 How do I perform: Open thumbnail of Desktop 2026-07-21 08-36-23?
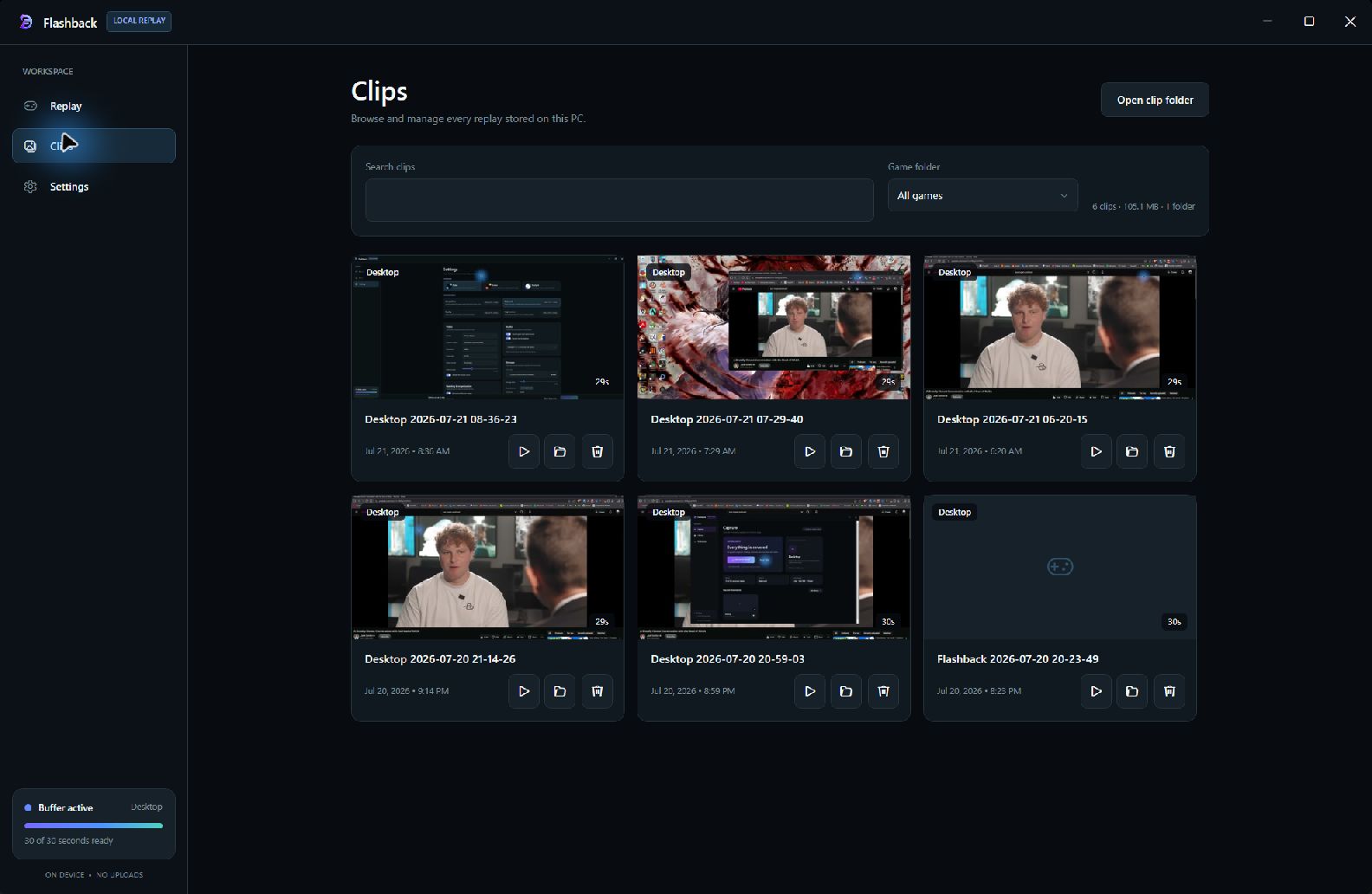click(488, 327)
